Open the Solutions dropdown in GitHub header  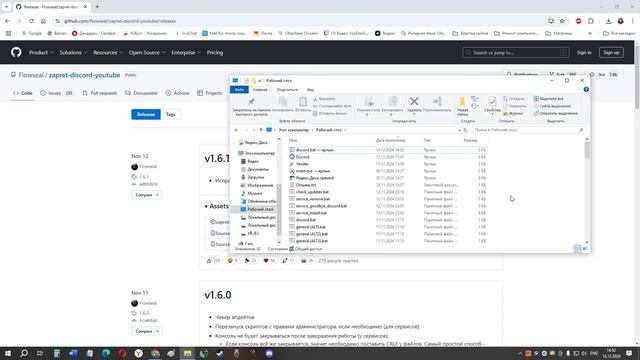[x=73, y=52]
